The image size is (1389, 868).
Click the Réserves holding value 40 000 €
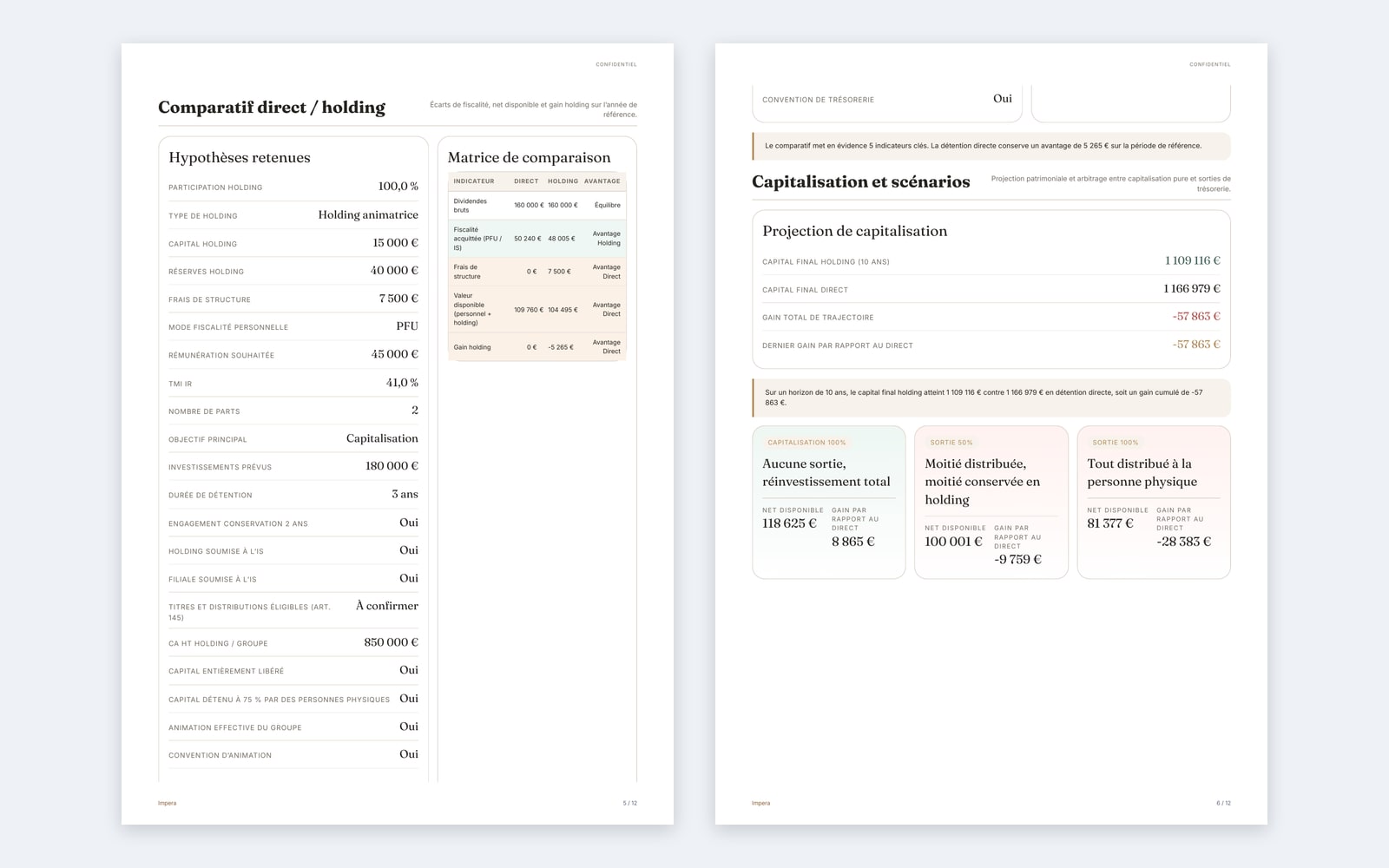tap(394, 270)
